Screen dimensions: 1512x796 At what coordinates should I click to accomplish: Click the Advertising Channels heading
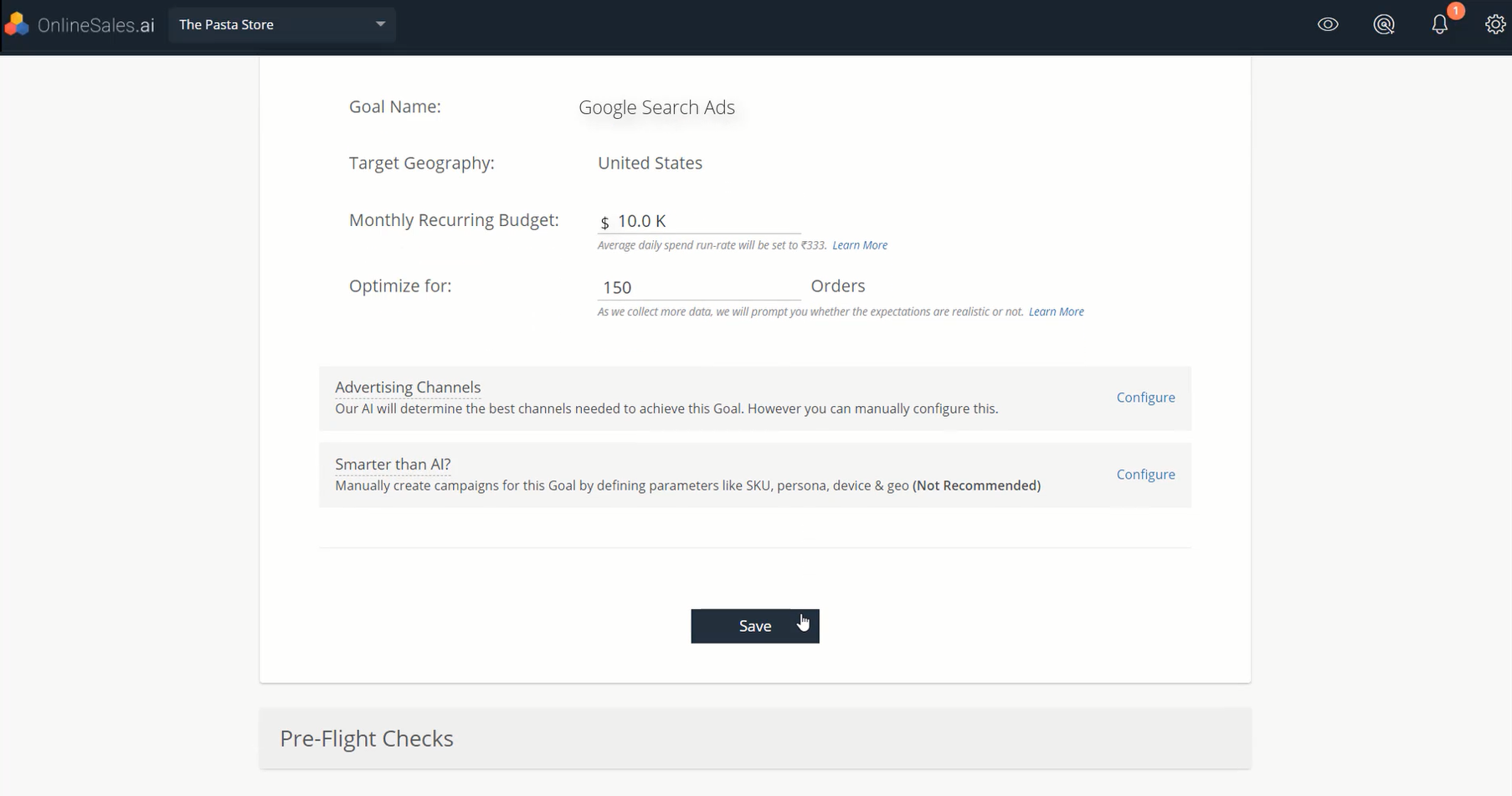tap(408, 387)
